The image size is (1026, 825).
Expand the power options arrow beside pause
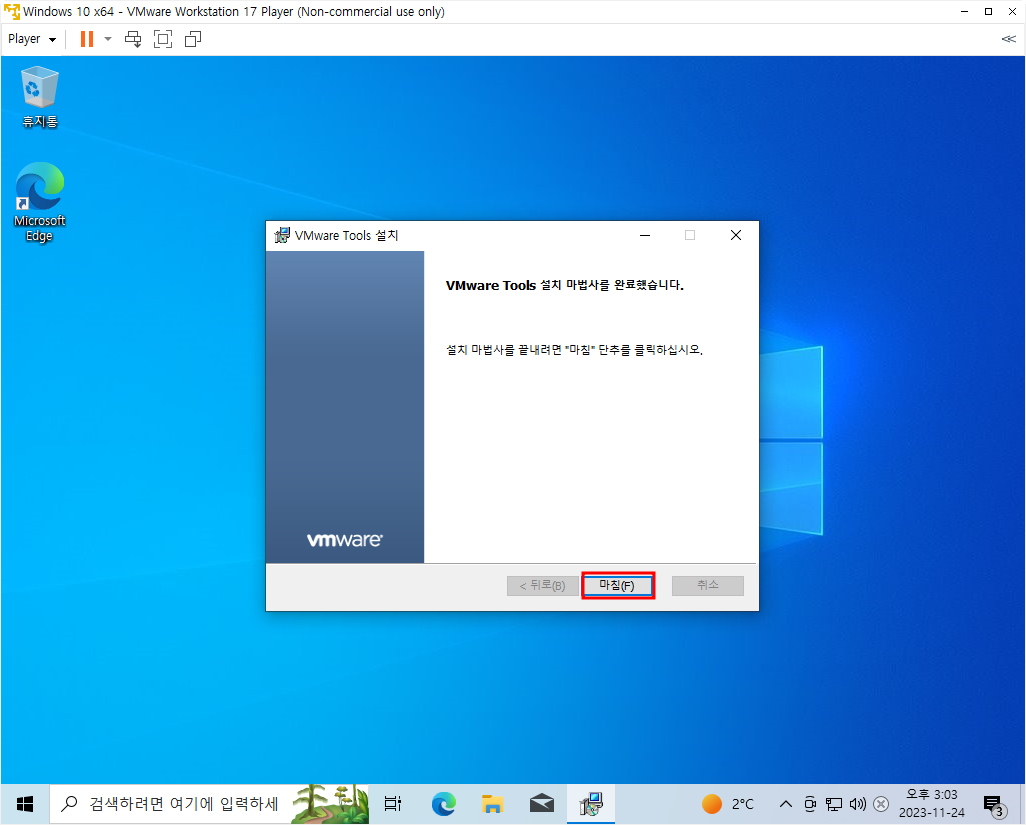pos(108,39)
